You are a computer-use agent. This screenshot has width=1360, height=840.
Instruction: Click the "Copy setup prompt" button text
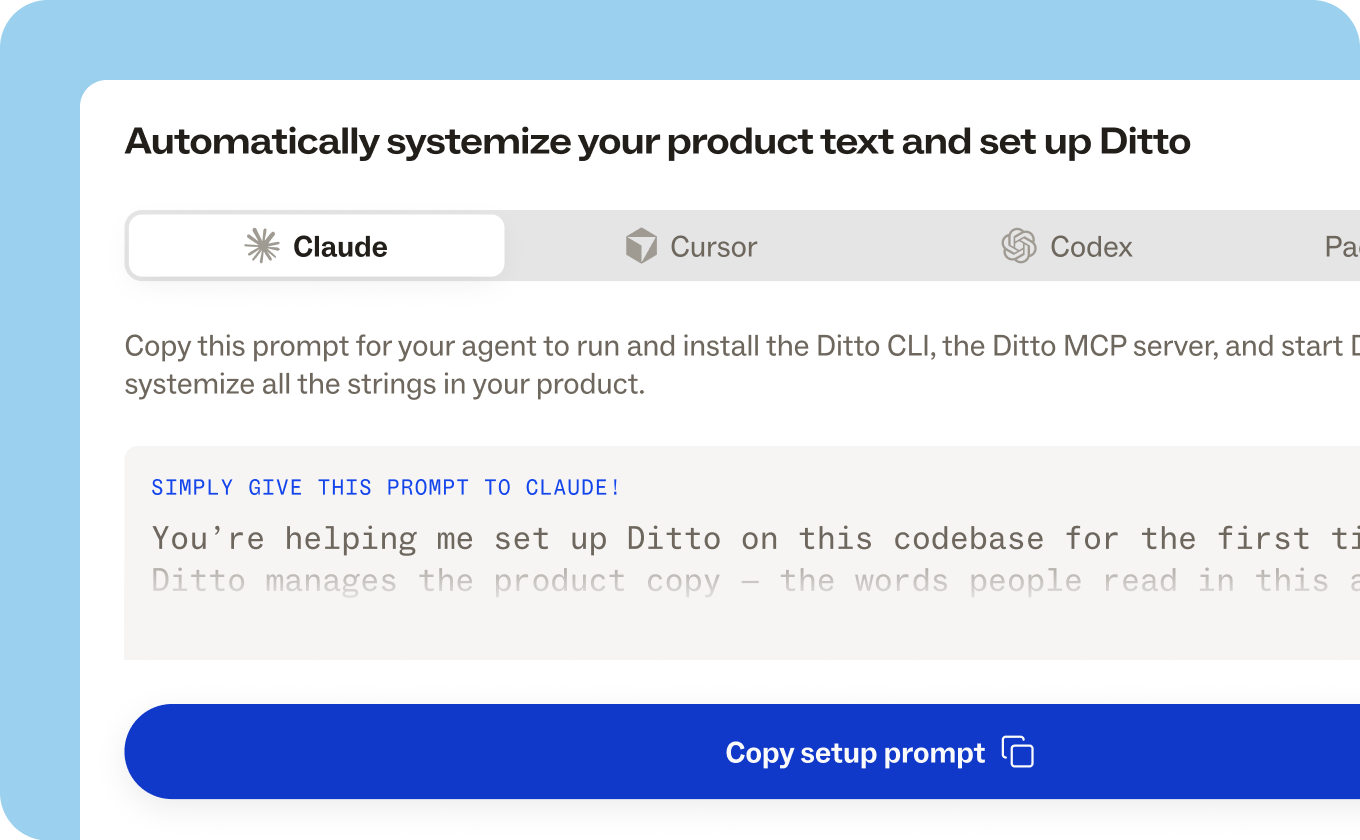(x=855, y=753)
